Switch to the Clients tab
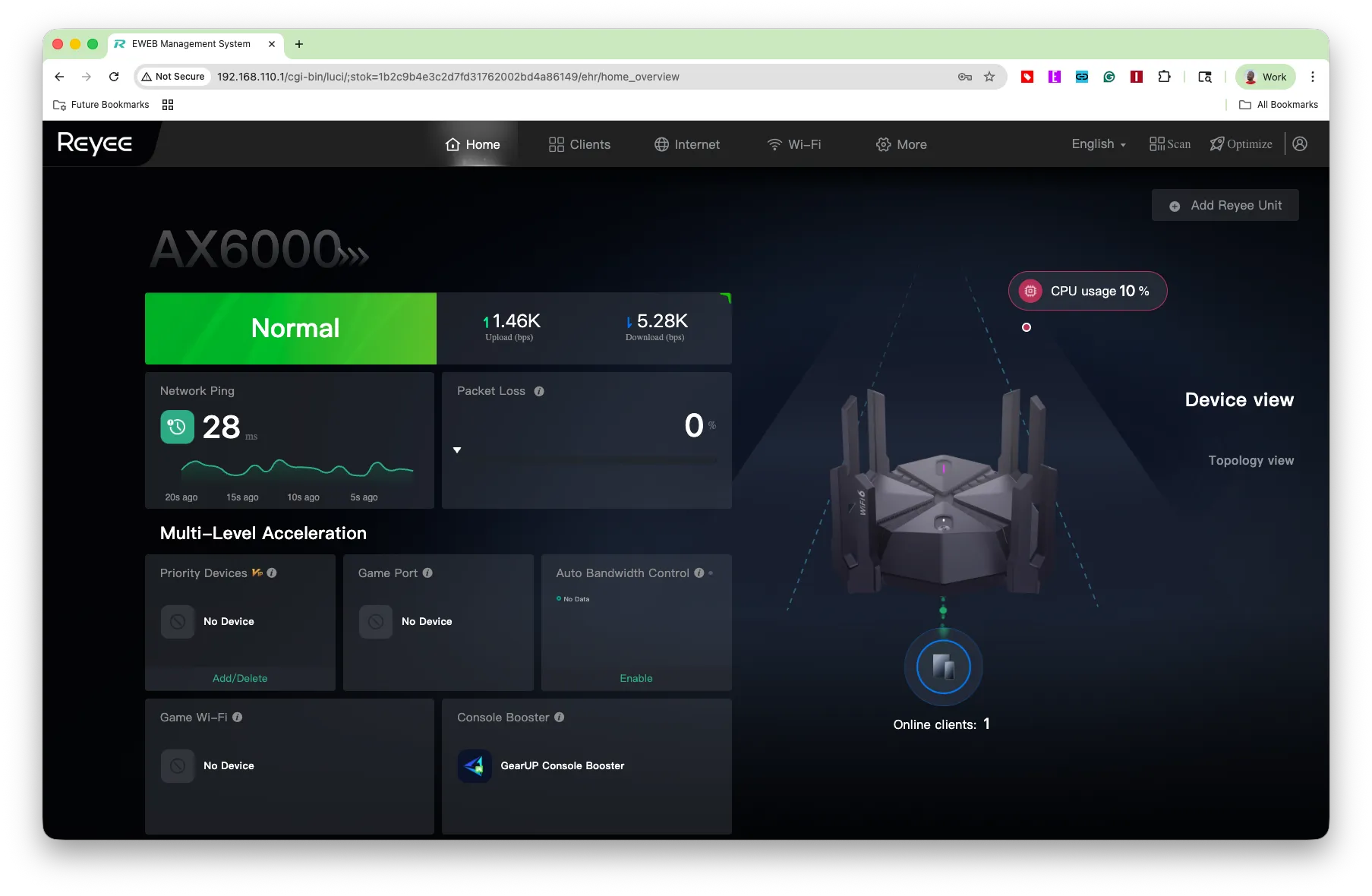This screenshot has width=1372, height=896. tap(579, 144)
